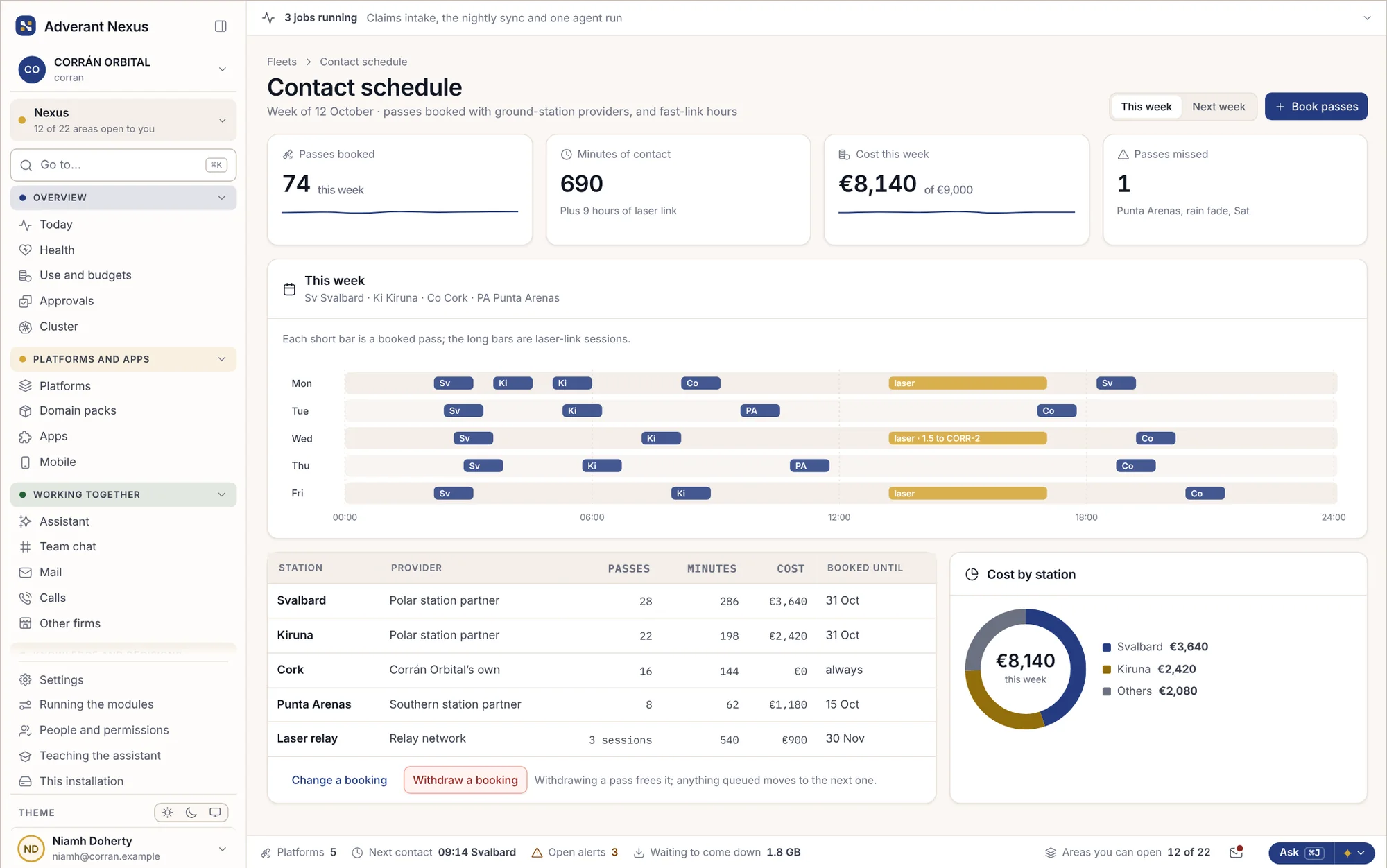
Task: Open Mobile via its phone icon
Action: (x=26, y=462)
